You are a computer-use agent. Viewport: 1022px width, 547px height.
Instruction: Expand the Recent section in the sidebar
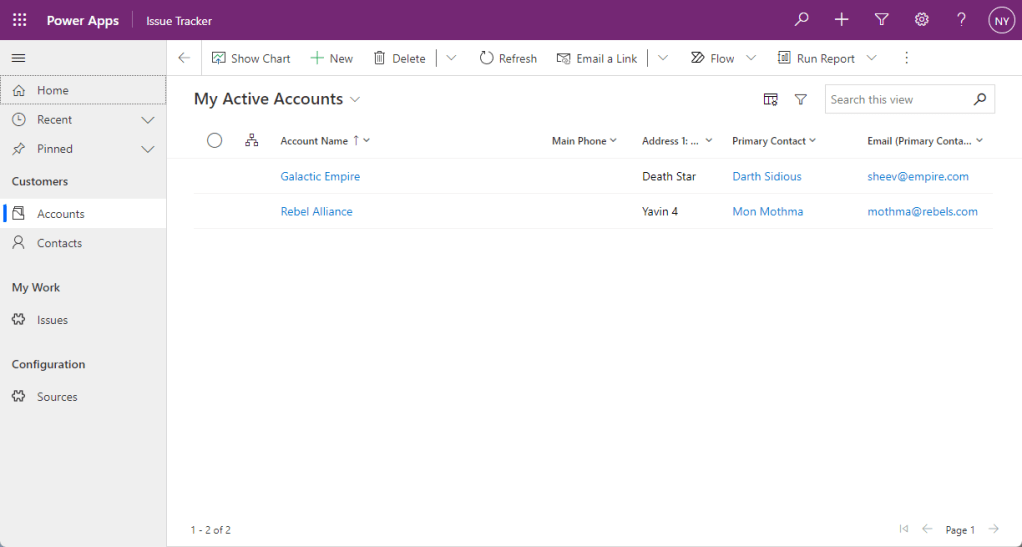coord(148,120)
